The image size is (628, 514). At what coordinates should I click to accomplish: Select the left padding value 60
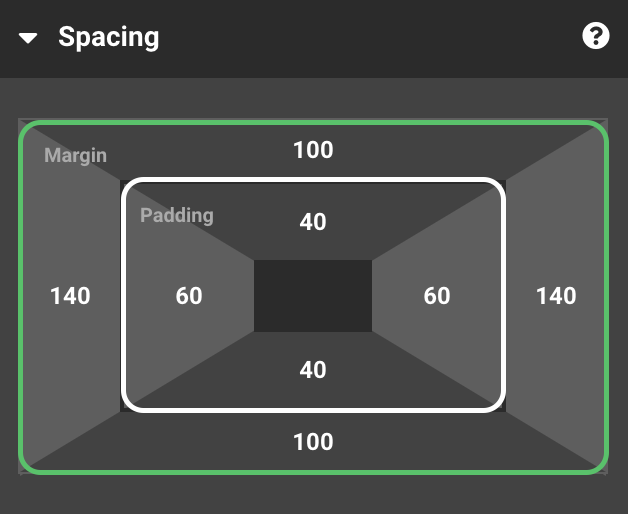pyautogui.click(x=189, y=296)
